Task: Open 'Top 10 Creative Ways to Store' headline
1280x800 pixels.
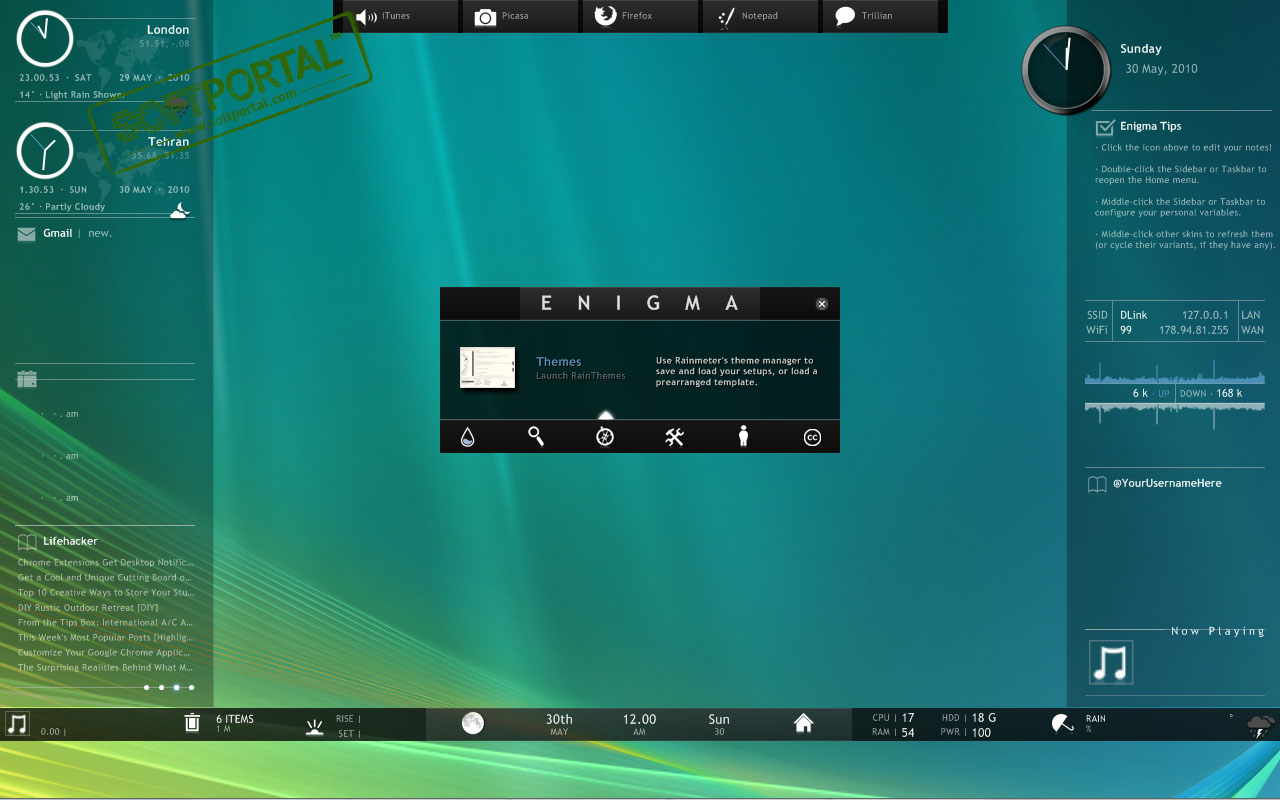Action: point(105,593)
